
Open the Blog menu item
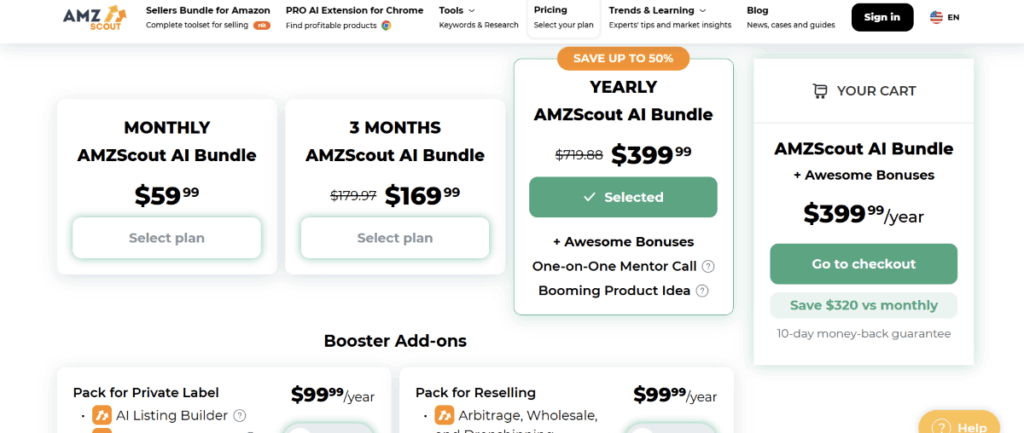(757, 10)
